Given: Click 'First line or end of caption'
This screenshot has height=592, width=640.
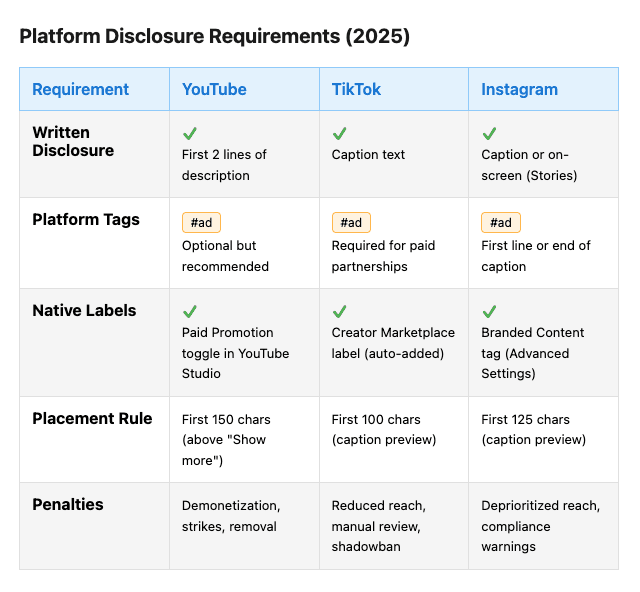Looking at the screenshot, I should 536,256.
